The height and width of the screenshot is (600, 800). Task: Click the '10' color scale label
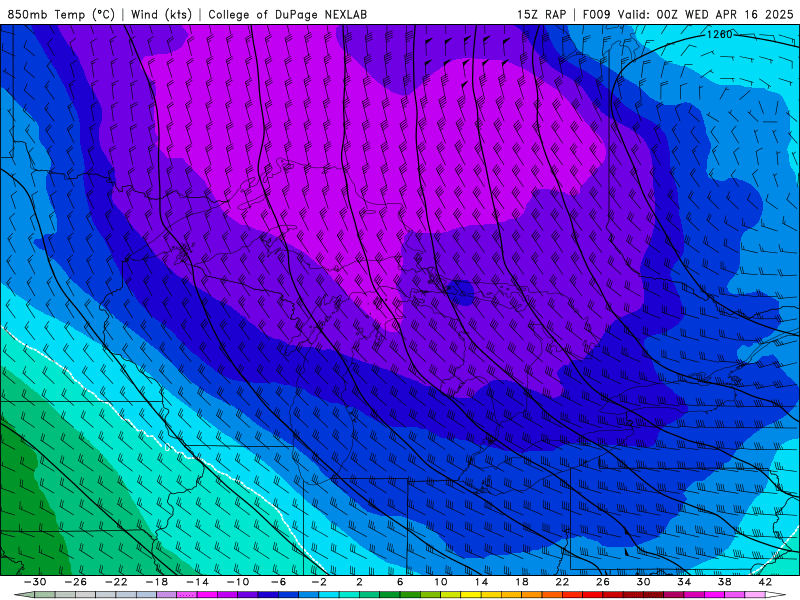tap(441, 582)
